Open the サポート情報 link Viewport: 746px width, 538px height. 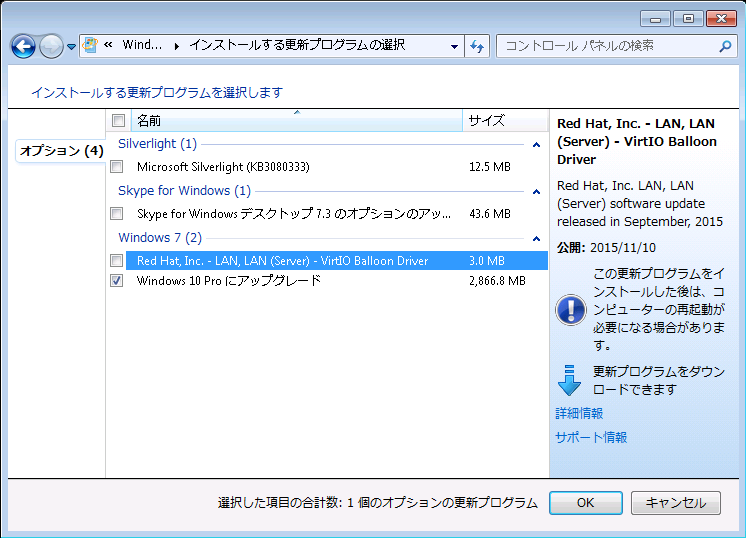(591, 437)
